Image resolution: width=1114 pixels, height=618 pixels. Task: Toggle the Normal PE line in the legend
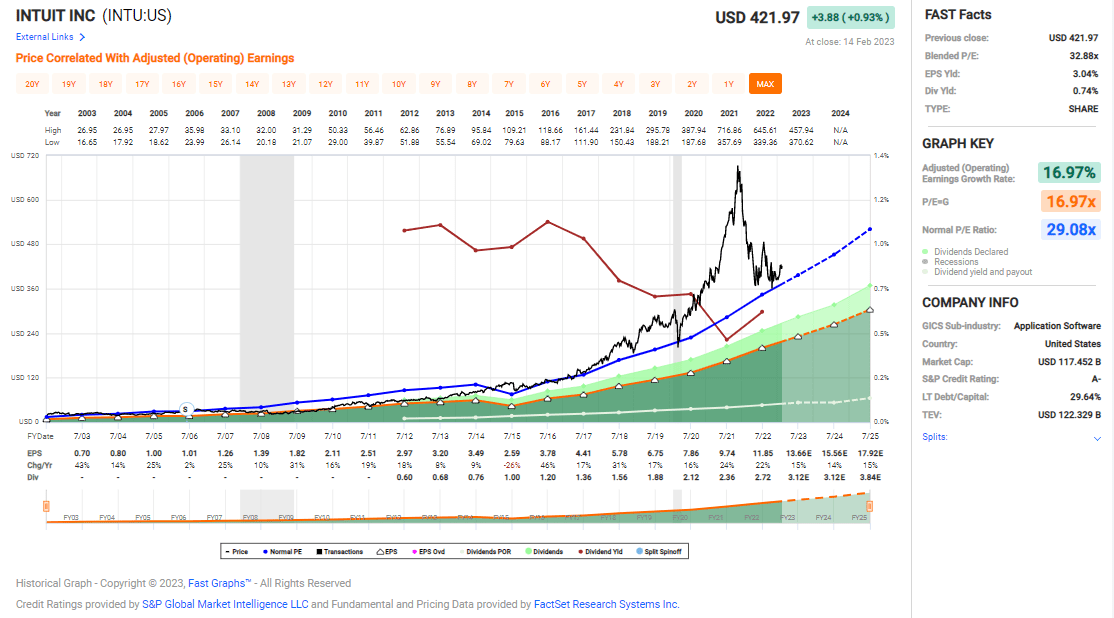click(285, 551)
